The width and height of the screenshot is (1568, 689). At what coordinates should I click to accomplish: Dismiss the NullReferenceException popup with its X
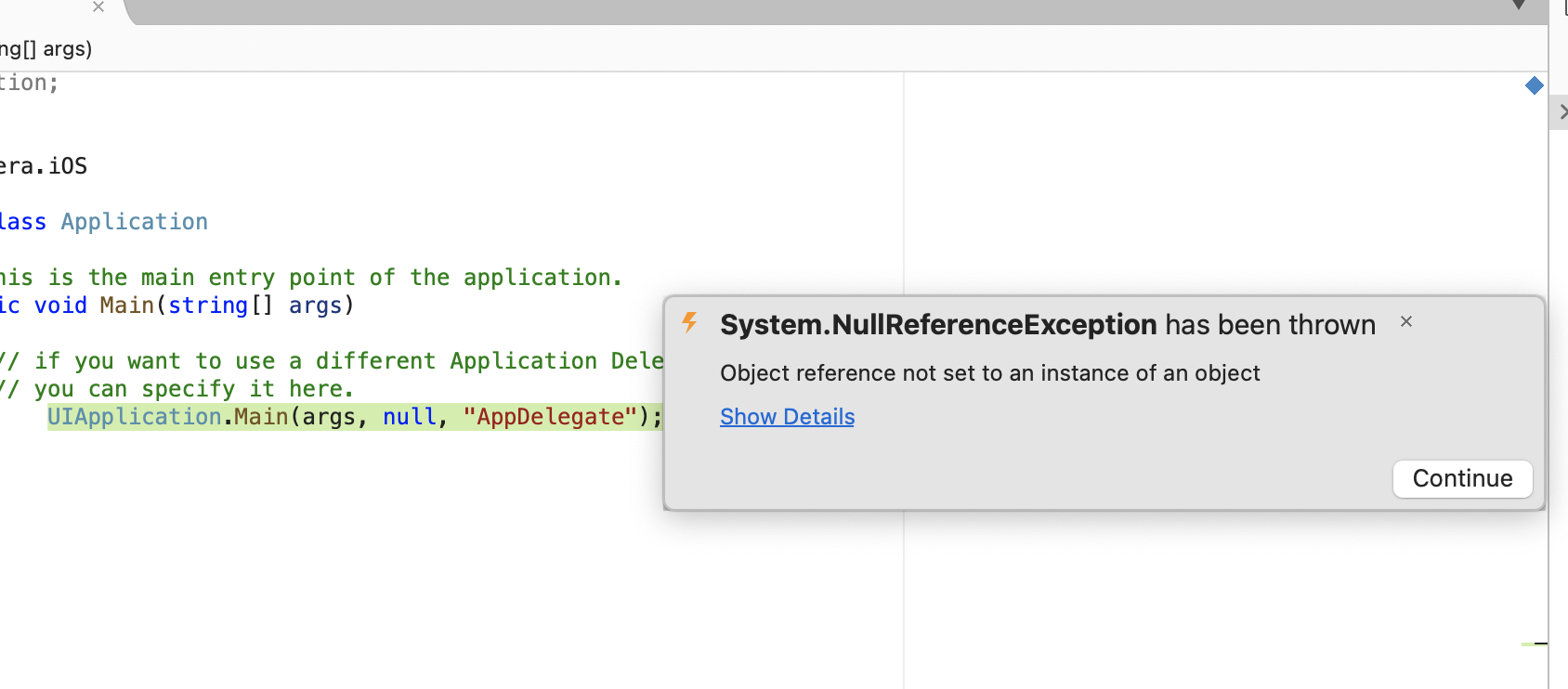1406,321
